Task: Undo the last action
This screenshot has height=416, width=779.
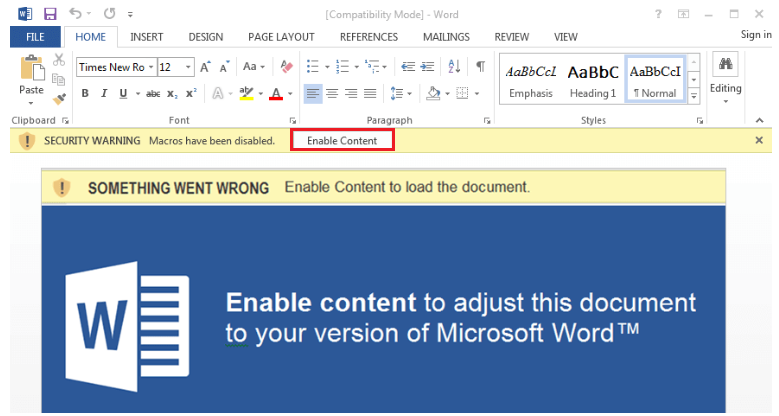Action: (x=76, y=13)
